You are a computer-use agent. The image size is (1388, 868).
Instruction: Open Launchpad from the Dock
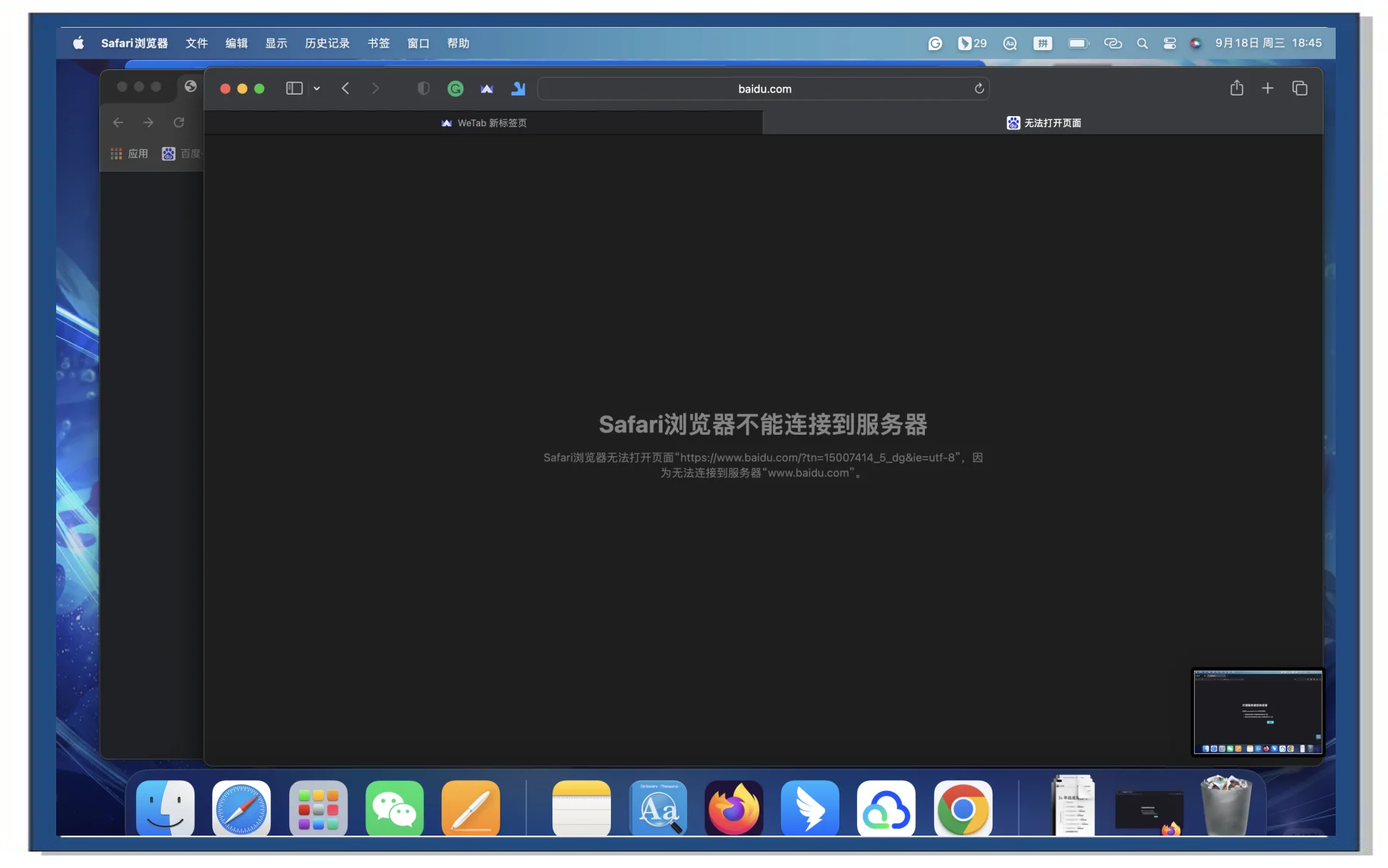(319, 808)
